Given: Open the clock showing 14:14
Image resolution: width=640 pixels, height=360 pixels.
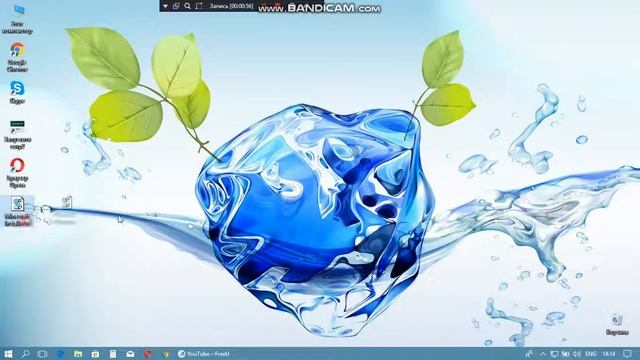Looking at the screenshot, I should pos(609,354).
